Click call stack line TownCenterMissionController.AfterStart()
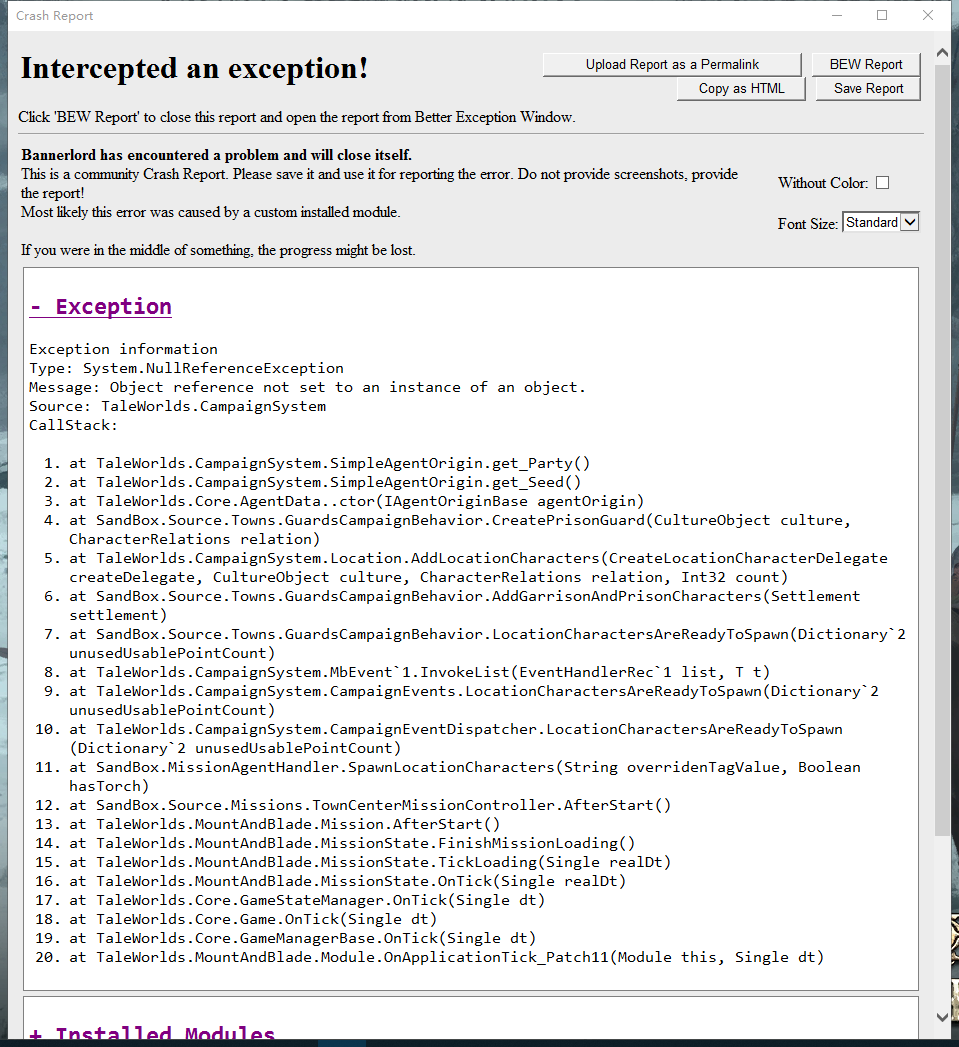 370,805
